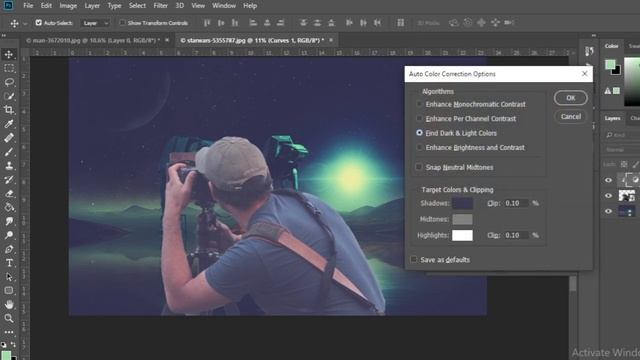Click OK in Auto Color Correction Options
The image size is (640, 360).
[571, 98]
